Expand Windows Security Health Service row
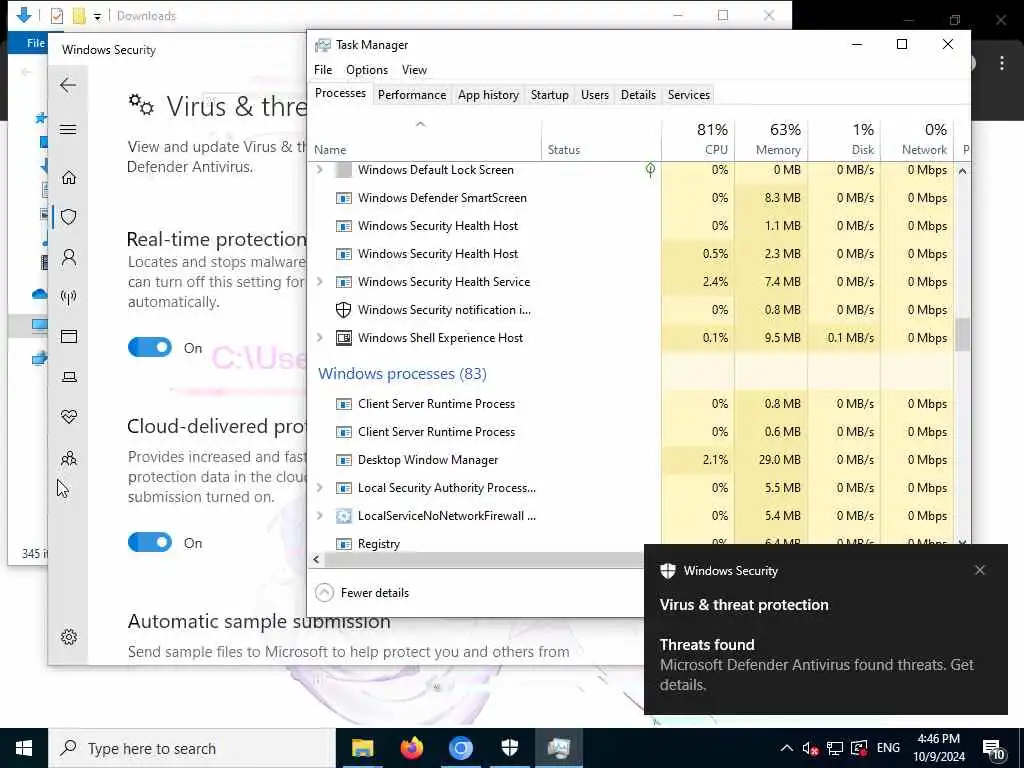 (319, 281)
